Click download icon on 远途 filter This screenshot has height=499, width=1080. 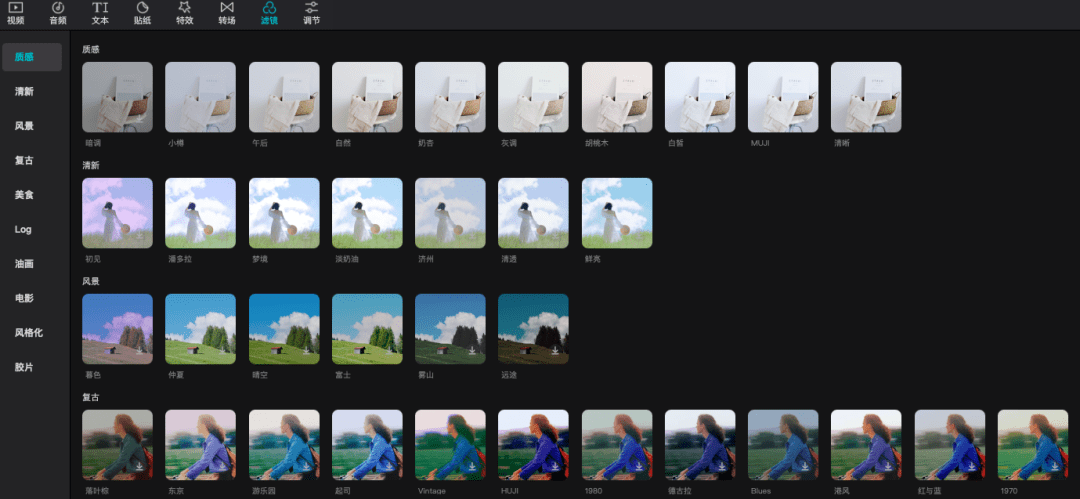(555, 351)
